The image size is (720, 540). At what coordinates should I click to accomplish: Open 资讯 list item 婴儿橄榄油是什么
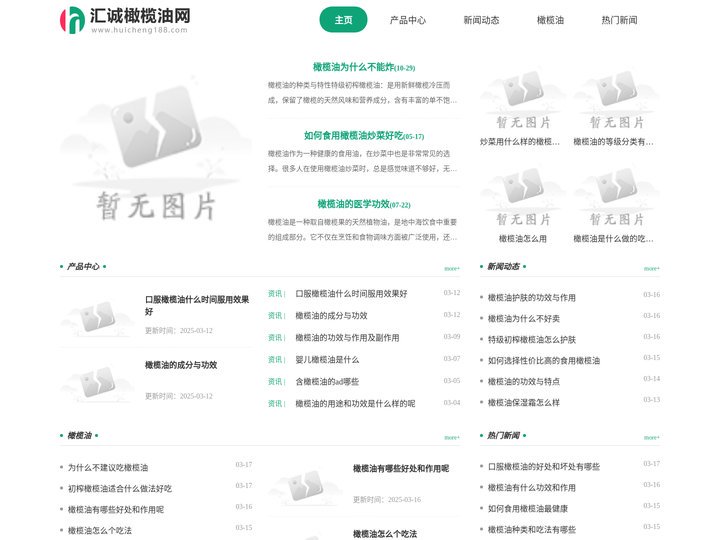[327, 360]
